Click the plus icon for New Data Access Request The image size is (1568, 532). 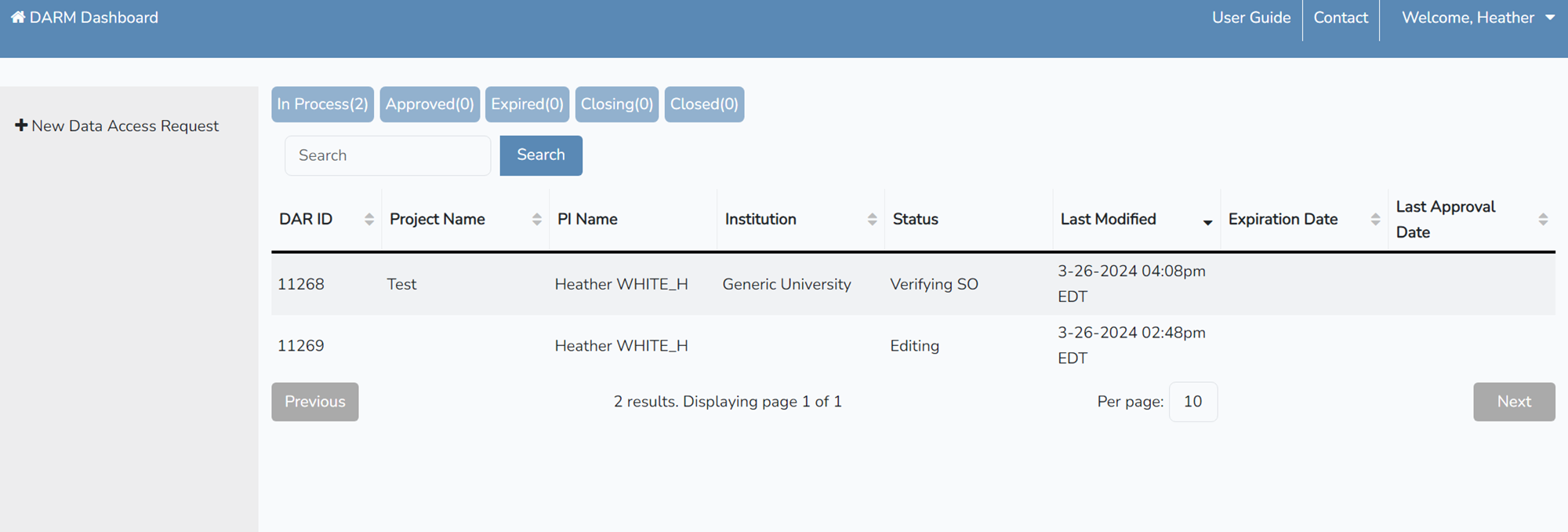pos(21,126)
